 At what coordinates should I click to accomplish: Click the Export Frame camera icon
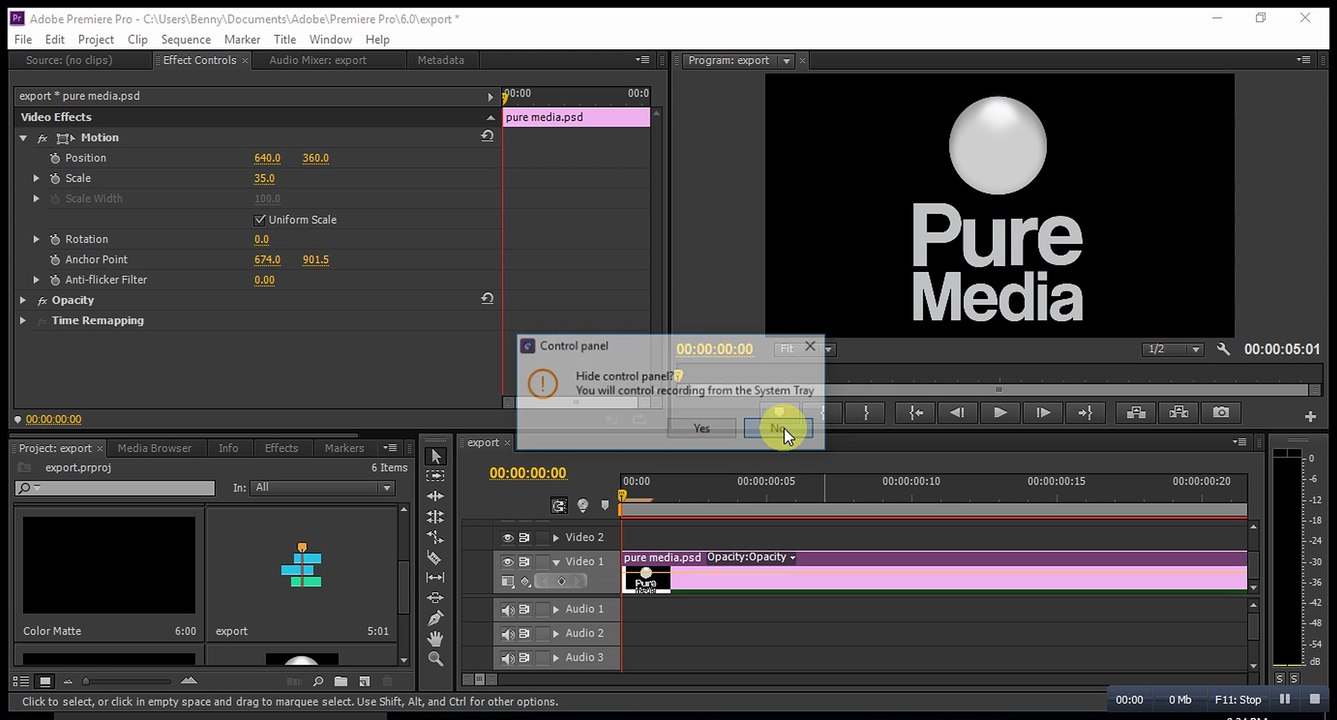pyautogui.click(x=1221, y=412)
